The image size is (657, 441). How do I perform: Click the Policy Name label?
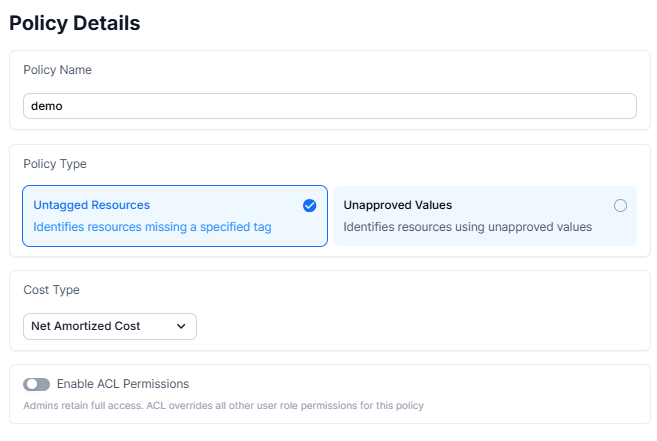coord(57,70)
